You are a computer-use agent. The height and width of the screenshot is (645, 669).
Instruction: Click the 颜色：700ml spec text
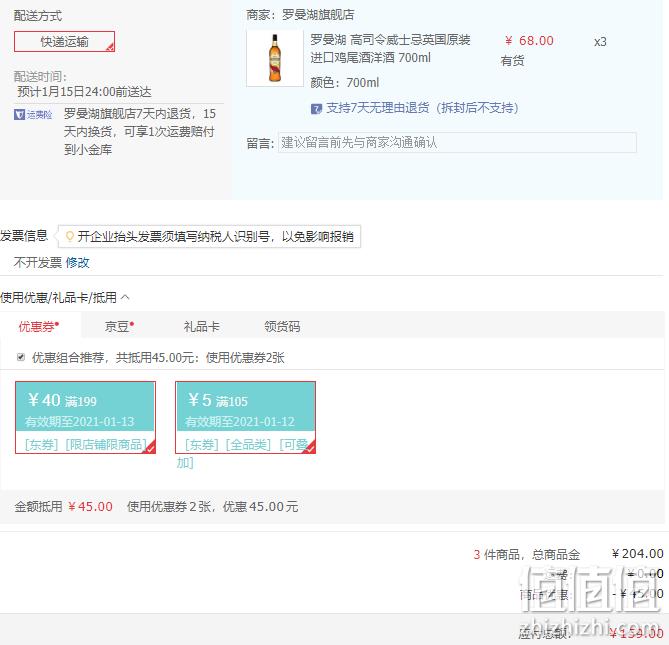(x=345, y=82)
